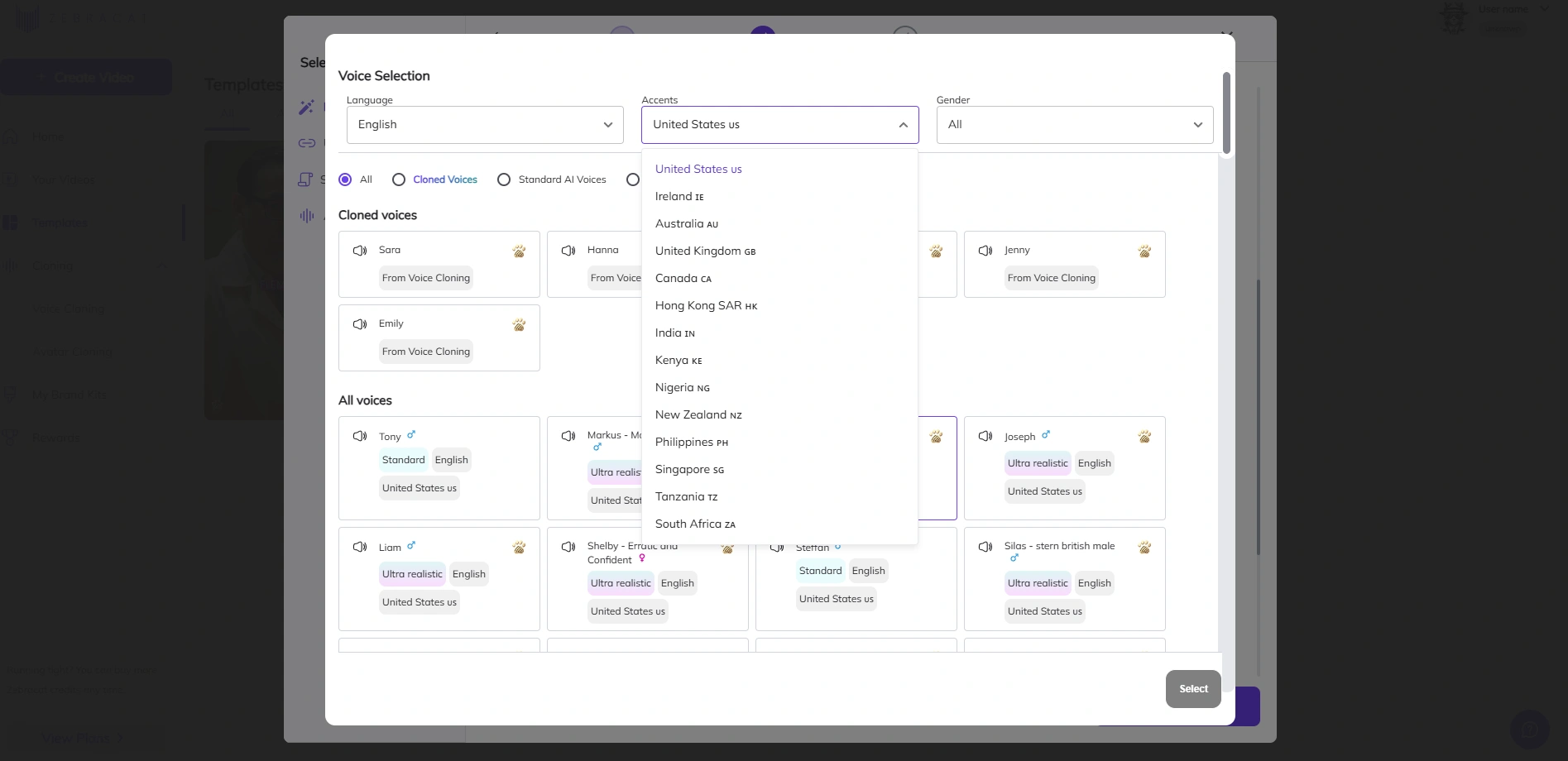1568x761 pixels.
Task: Click premium crown icon on Jenny card
Action: pyautogui.click(x=1144, y=251)
